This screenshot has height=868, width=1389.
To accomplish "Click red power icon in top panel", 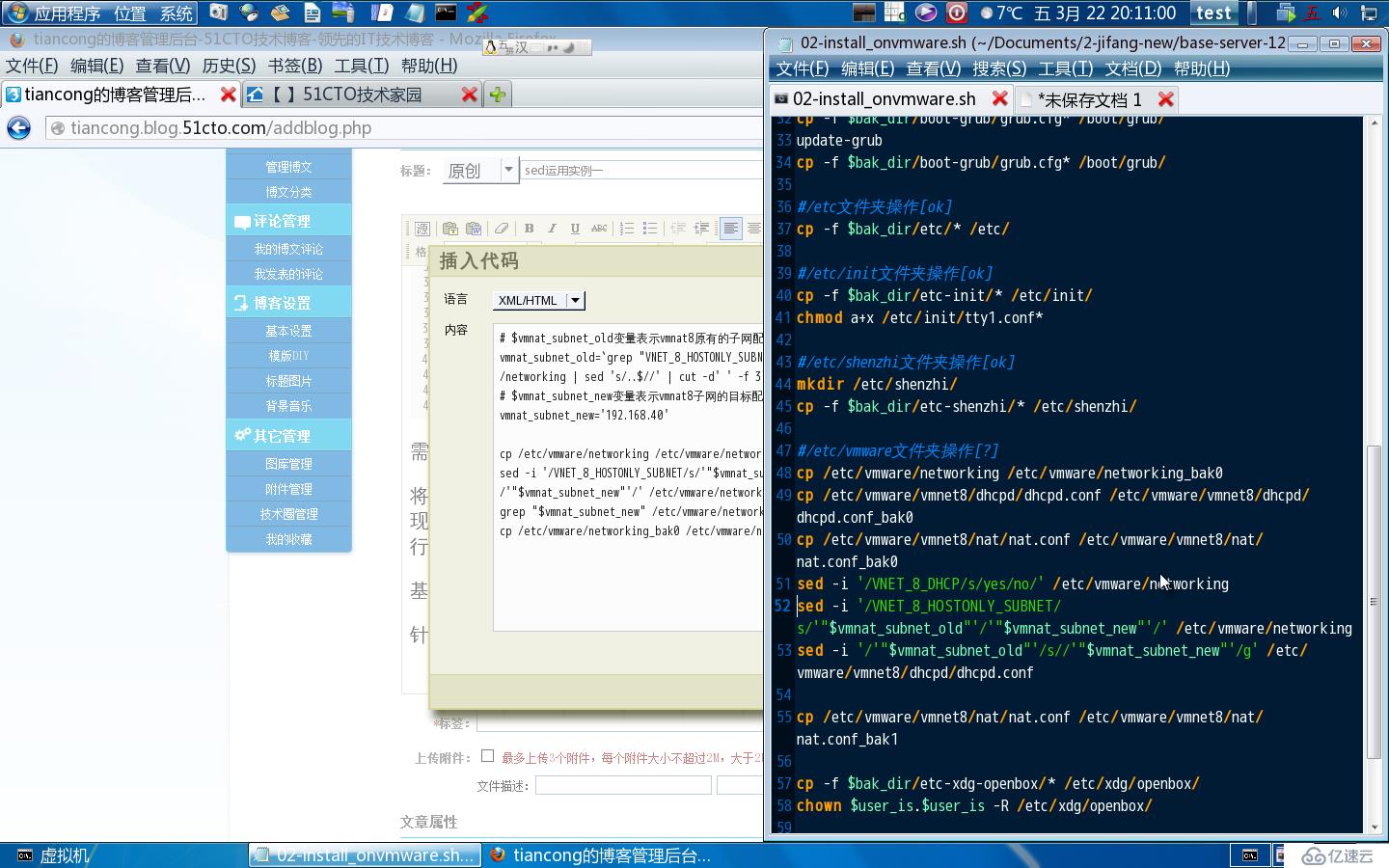I will coord(957,13).
